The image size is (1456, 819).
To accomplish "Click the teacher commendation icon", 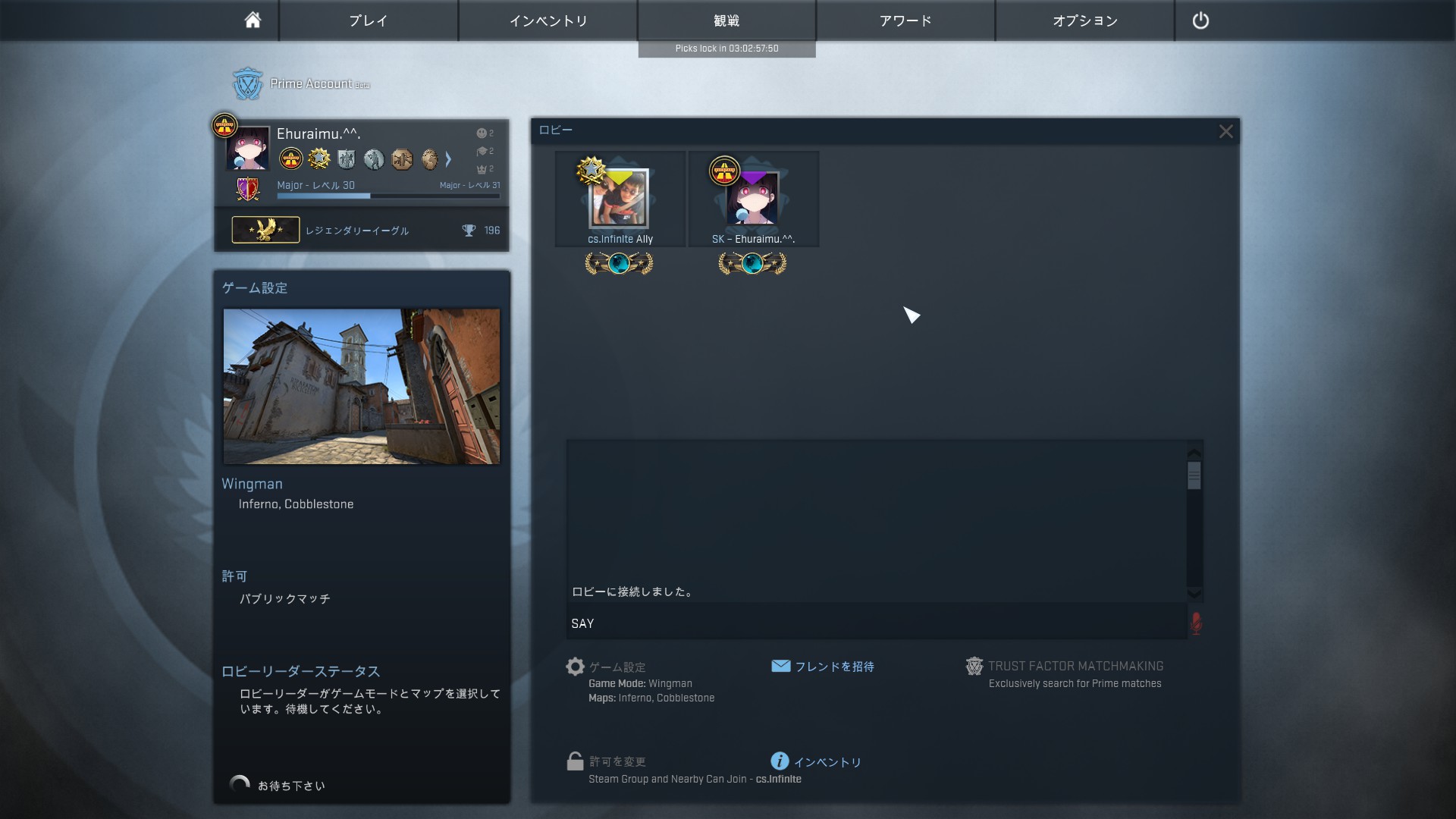I will click(x=481, y=151).
